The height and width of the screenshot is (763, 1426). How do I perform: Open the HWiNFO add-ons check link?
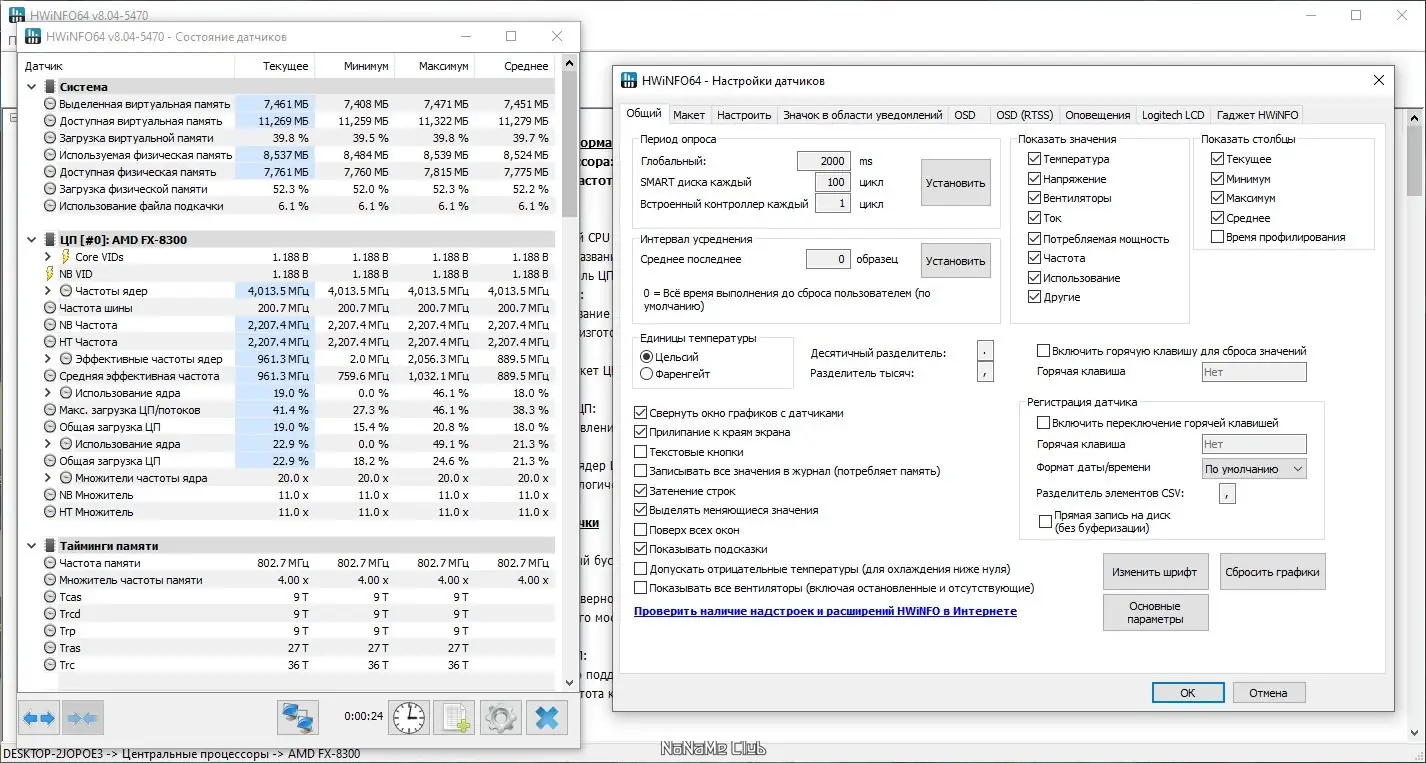825,611
